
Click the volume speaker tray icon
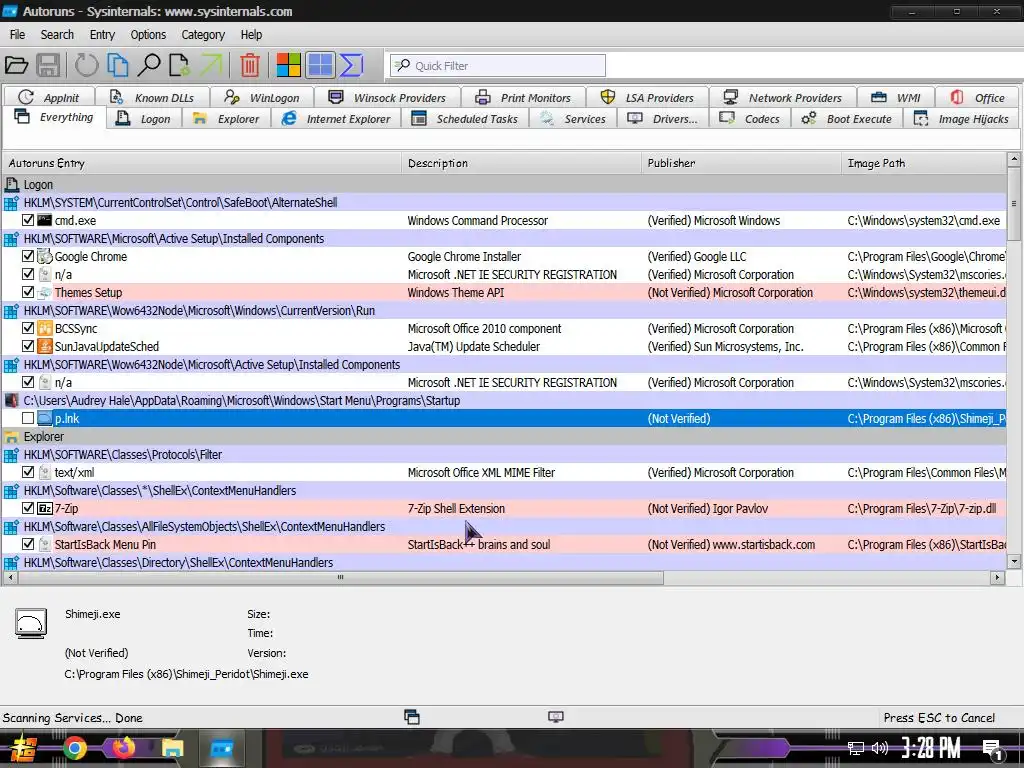tap(880, 748)
